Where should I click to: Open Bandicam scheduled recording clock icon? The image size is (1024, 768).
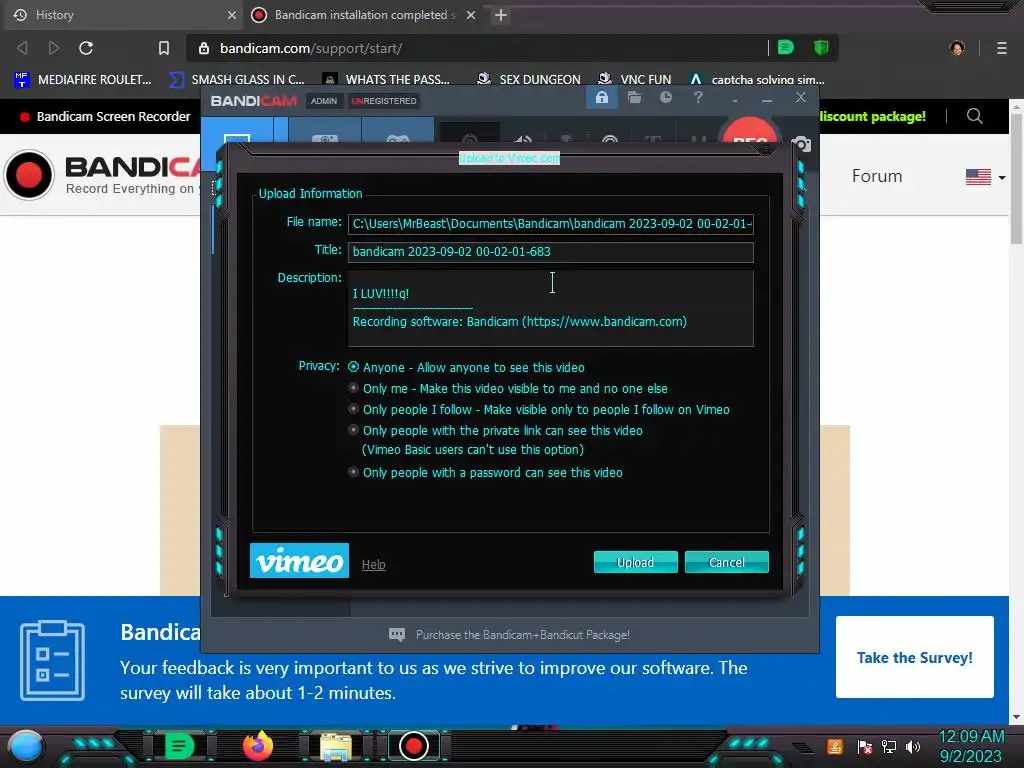click(x=665, y=97)
